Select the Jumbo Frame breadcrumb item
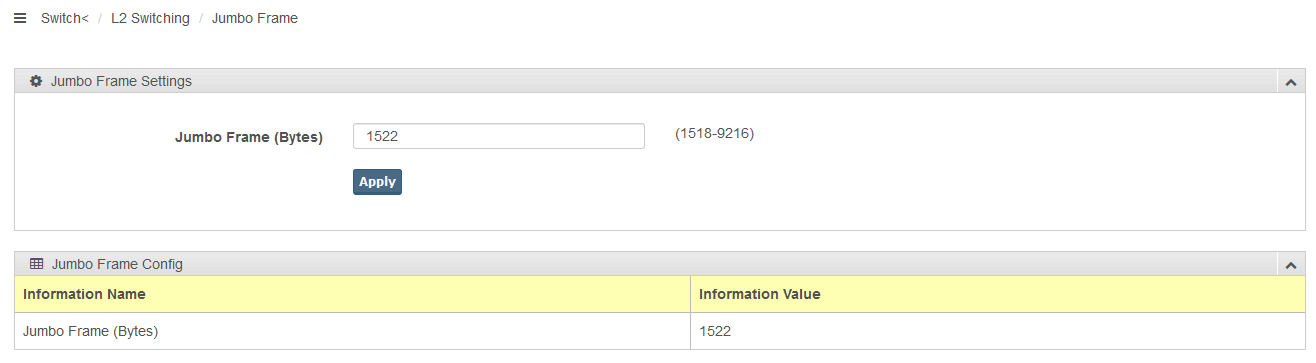The image size is (1316, 363). point(255,18)
